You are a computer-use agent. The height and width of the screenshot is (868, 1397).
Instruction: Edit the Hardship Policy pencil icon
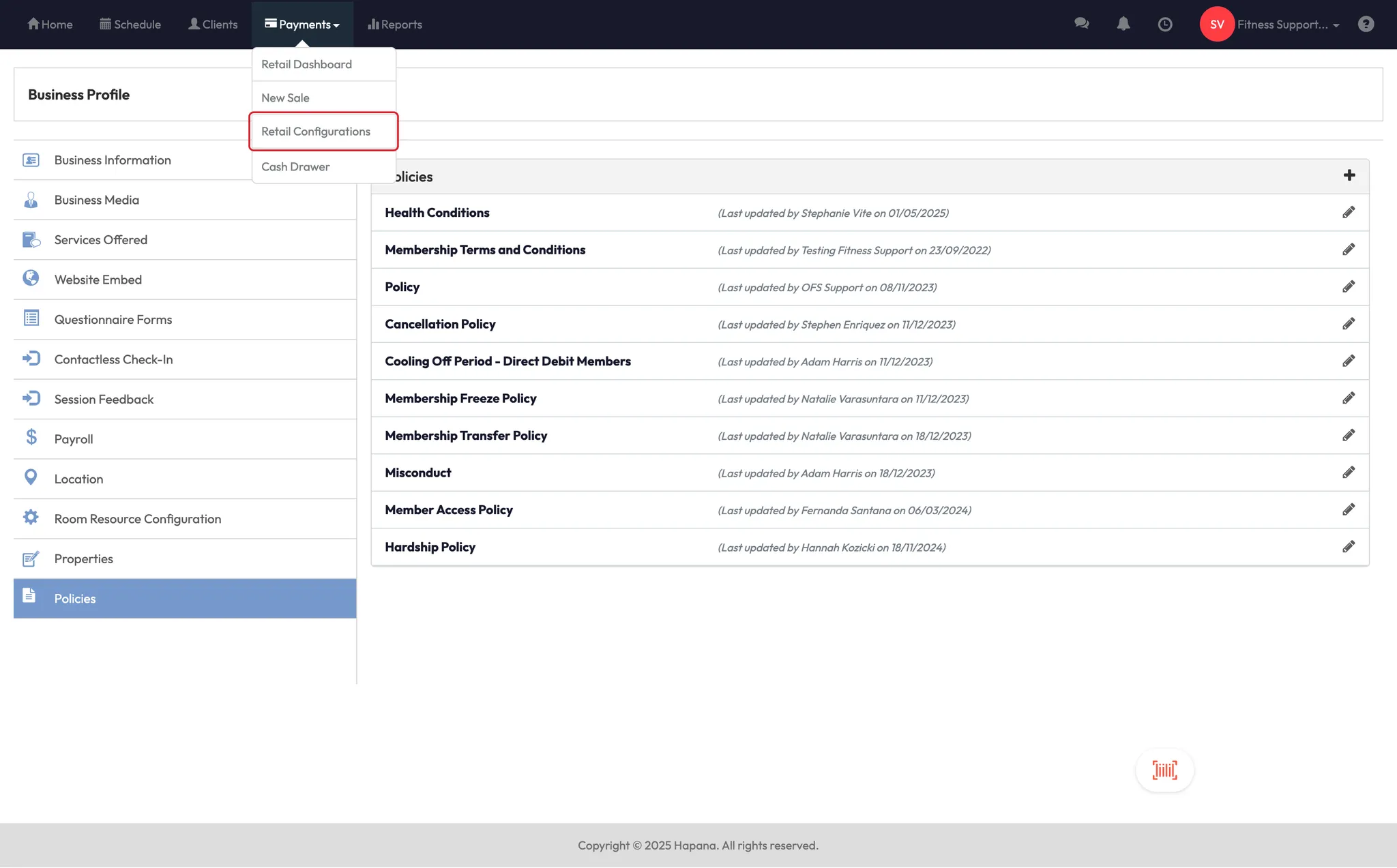pyautogui.click(x=1348, y=547)
